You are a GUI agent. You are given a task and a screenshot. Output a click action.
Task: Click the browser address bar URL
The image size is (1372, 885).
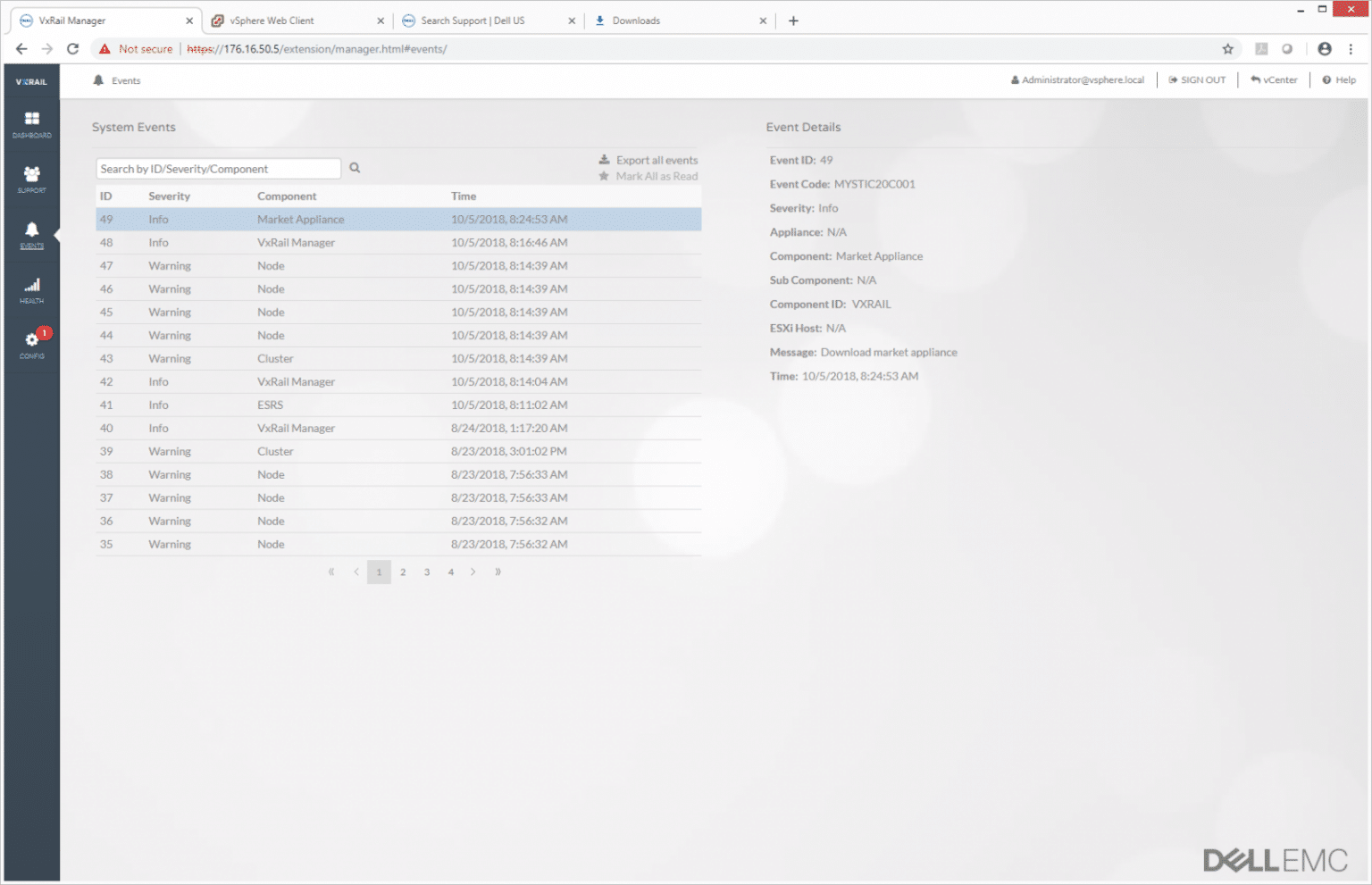(317, 49)
